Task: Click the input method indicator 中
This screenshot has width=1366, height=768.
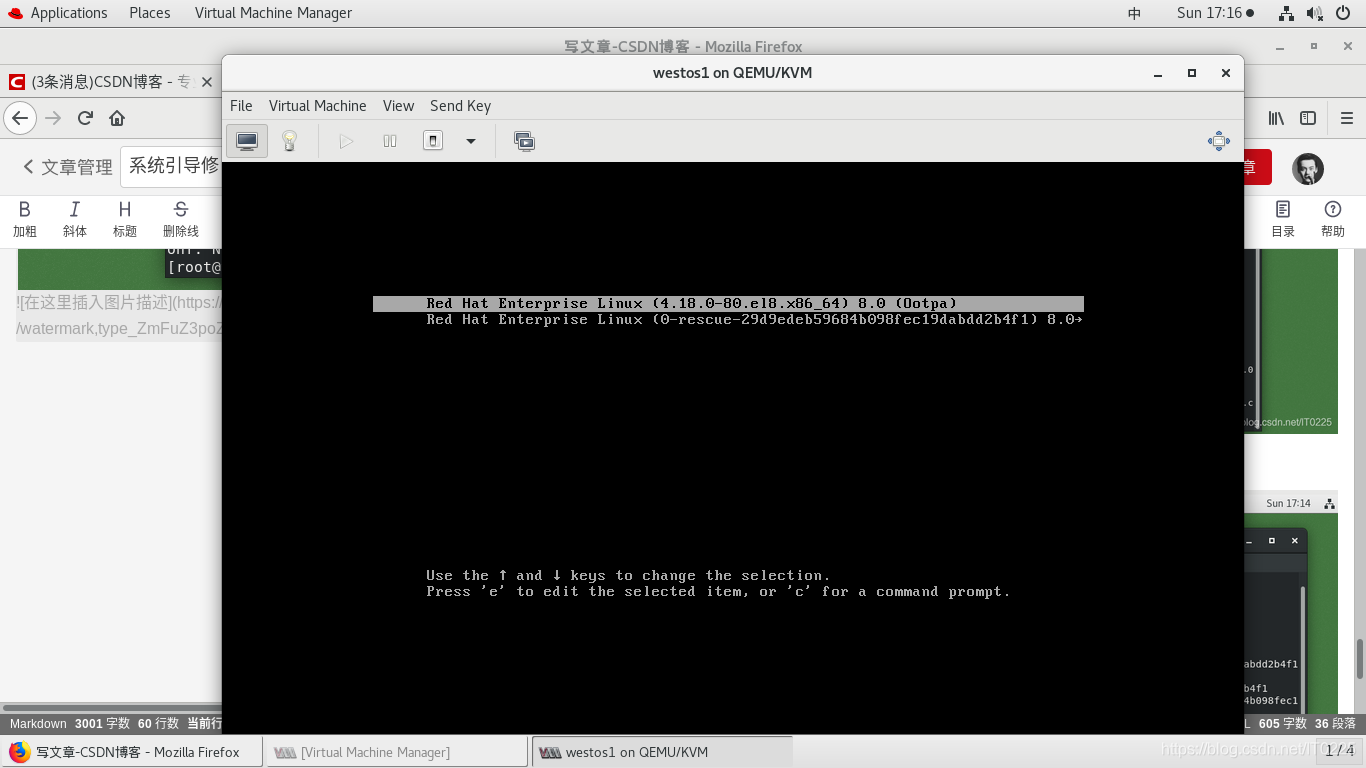Action: pos(1134,13)
